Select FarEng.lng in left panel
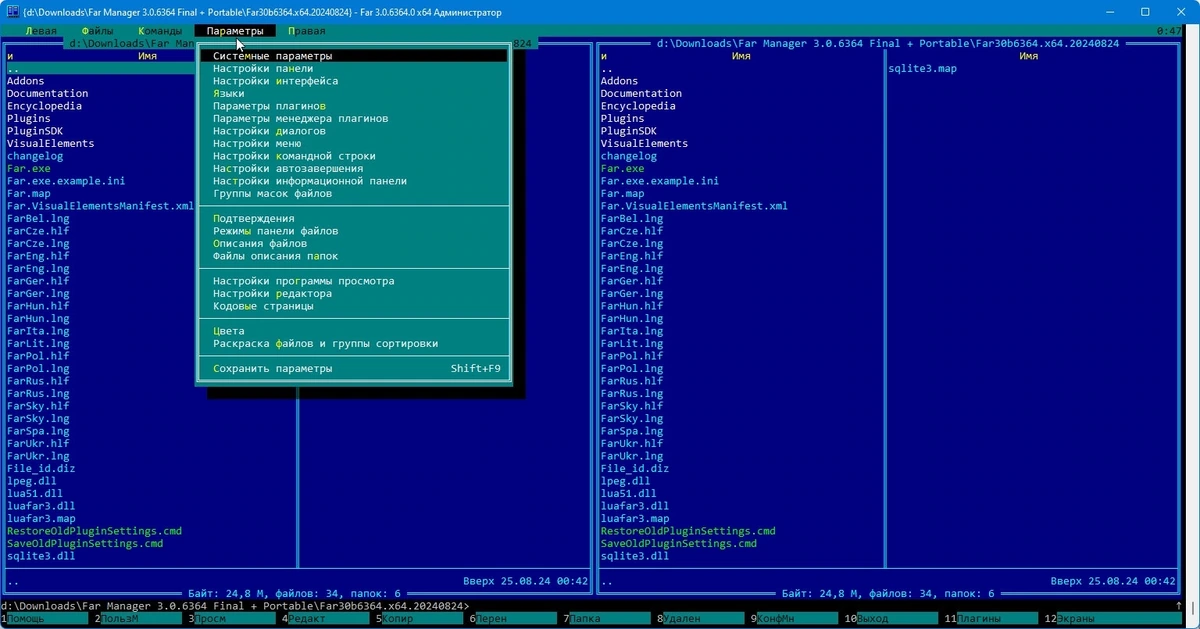The height and width of the screenshot is (629, 1200). [x=38, y=269]
